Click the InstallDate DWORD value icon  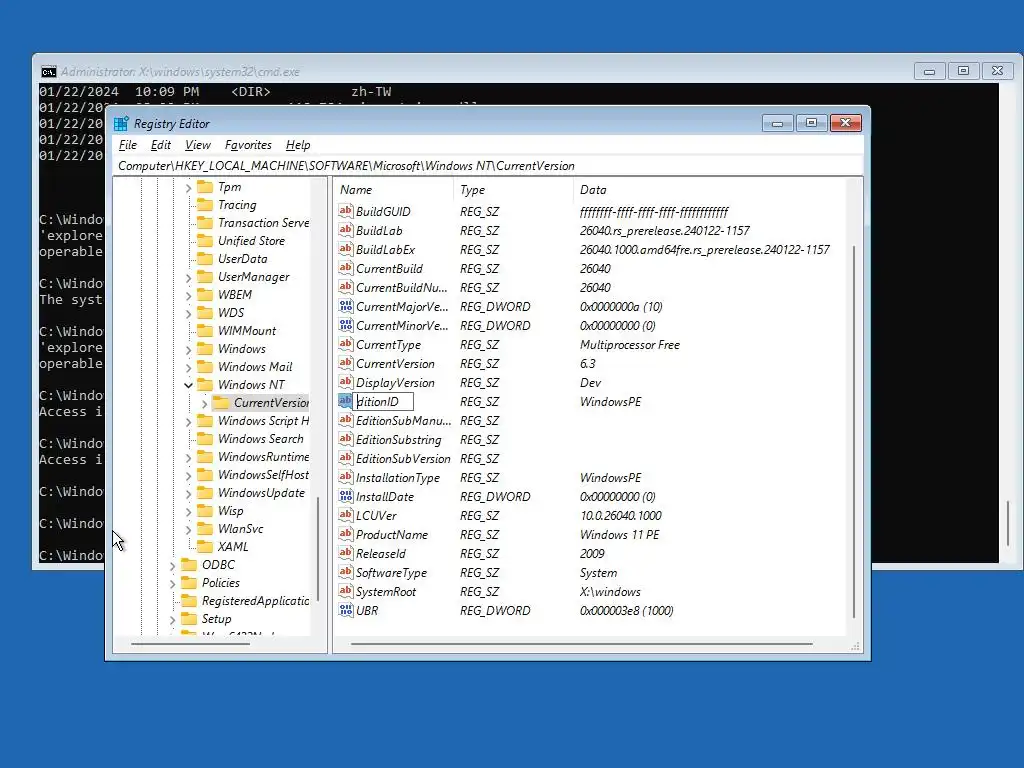[345, 496]
